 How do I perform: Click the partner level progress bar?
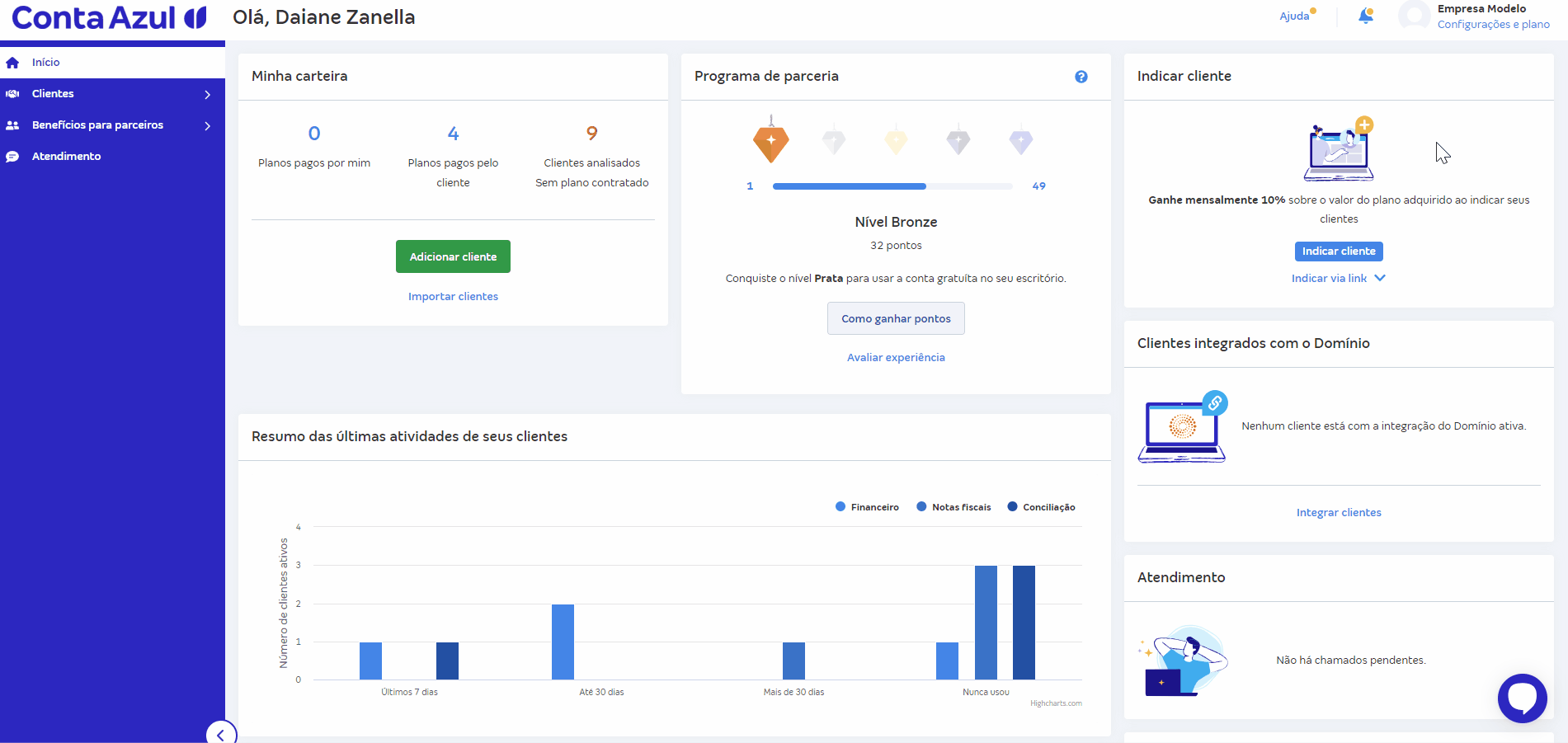coord(892,186)
